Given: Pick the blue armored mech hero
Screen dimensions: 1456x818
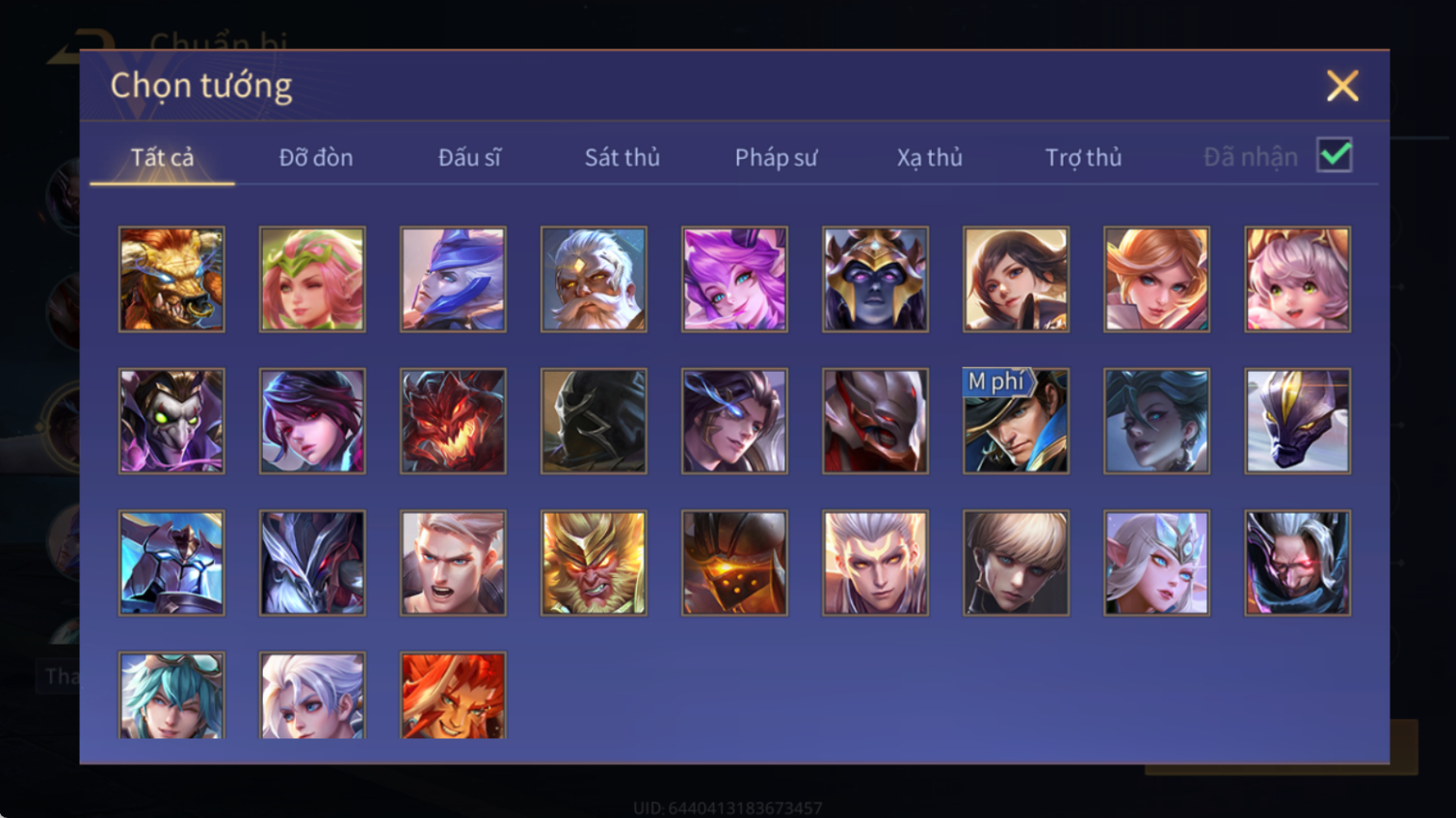Looking at the screenshot, I should coord(172,563).
